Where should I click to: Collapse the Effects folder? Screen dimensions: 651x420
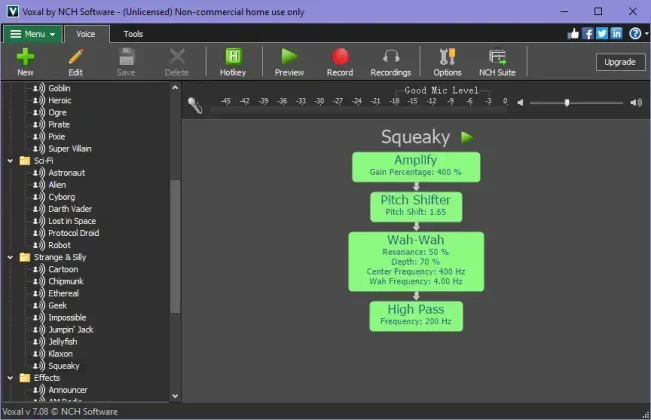pos(10,378)
